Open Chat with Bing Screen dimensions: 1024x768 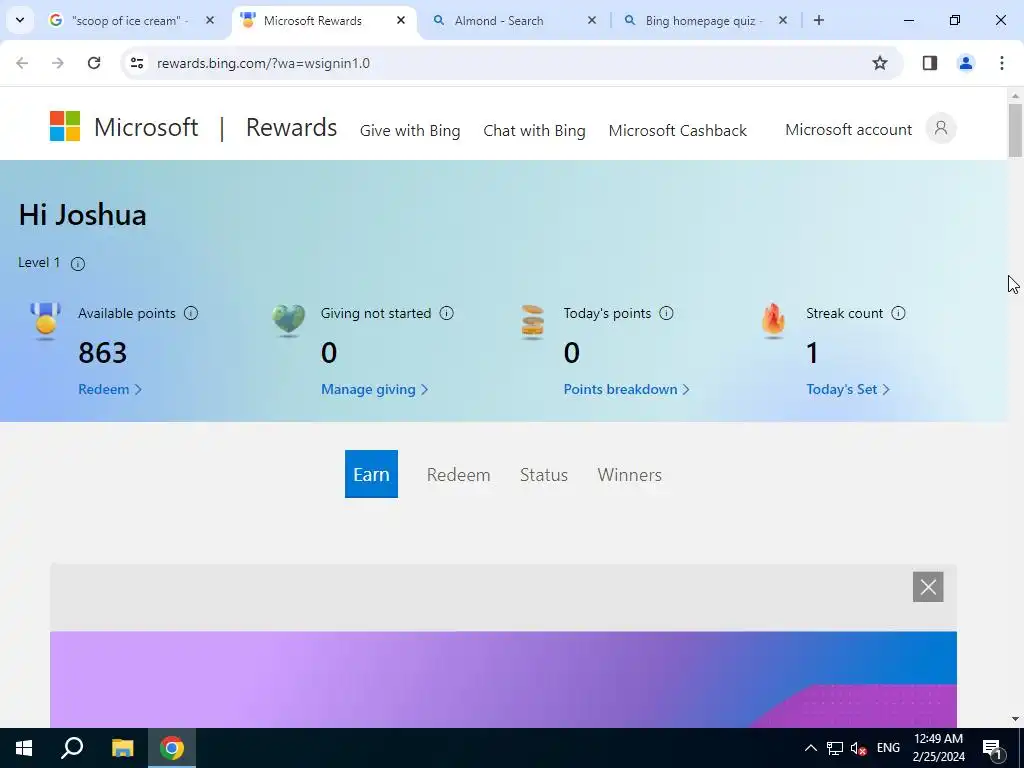tap(534, 131)
